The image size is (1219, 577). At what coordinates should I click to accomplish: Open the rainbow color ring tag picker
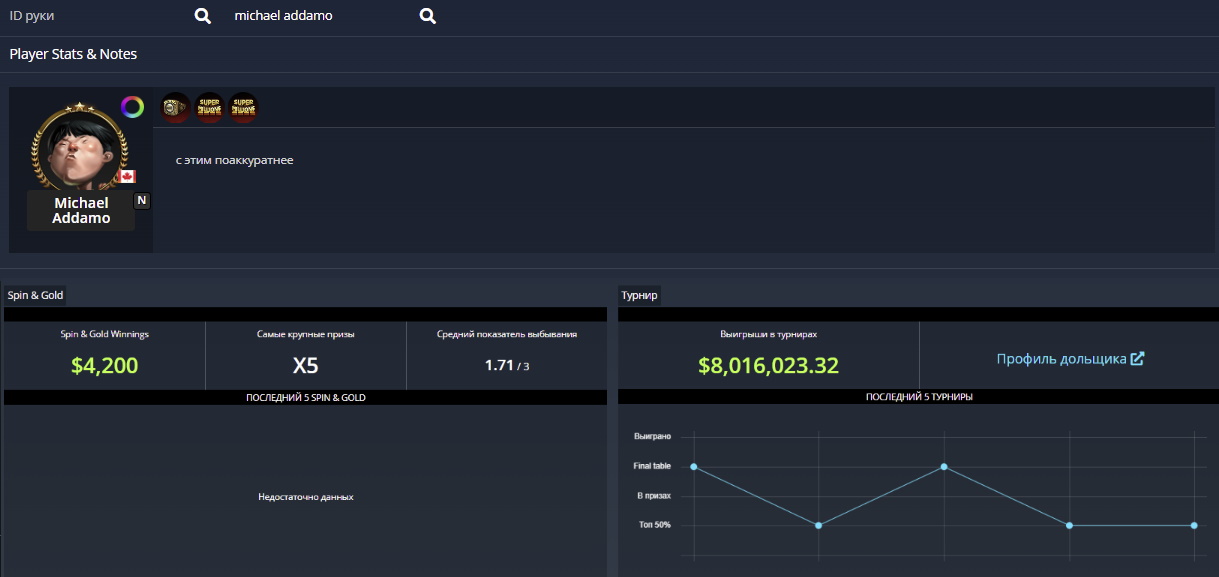132,107
